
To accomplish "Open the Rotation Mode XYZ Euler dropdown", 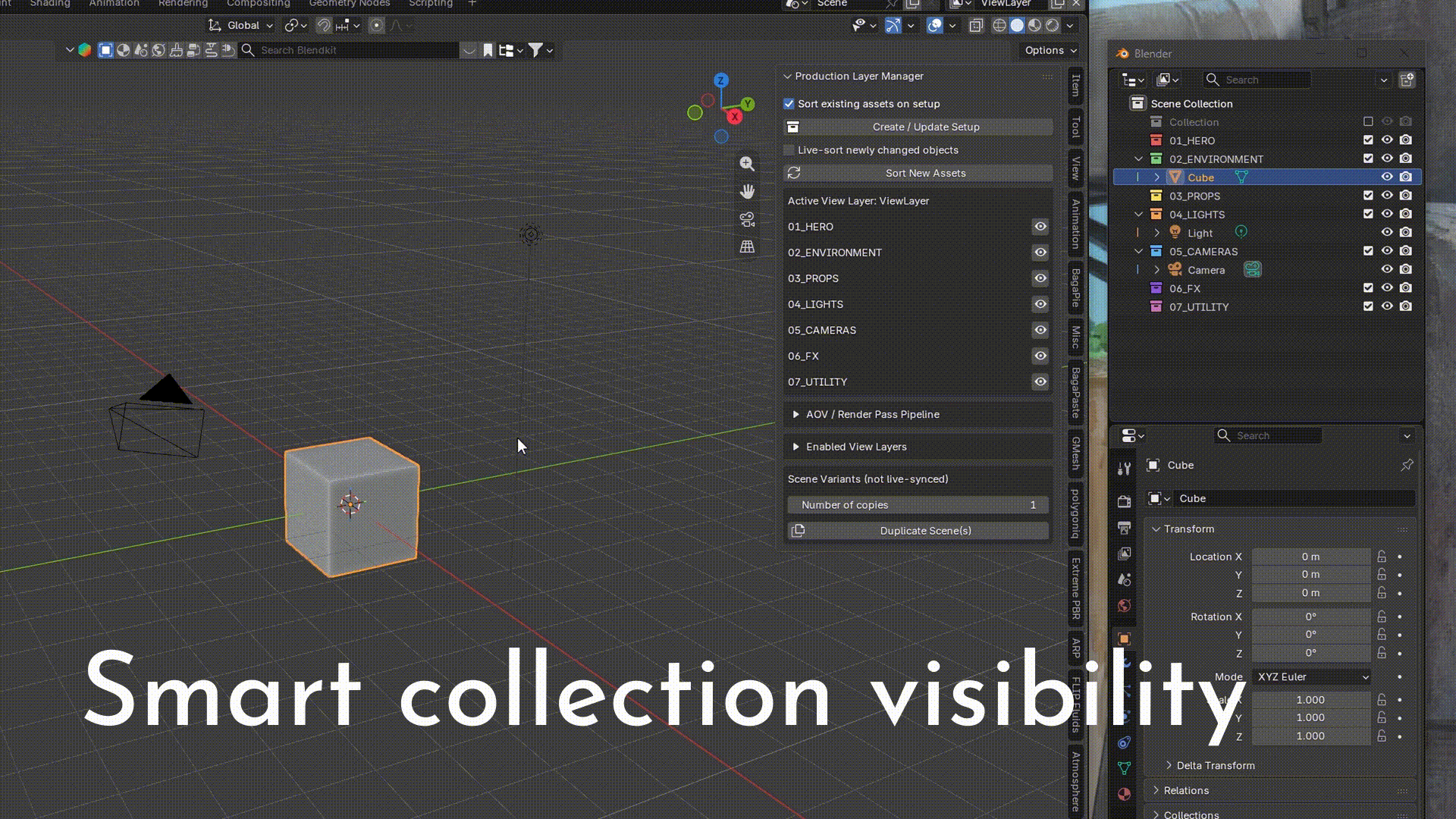I will [x=1312, y=676].
